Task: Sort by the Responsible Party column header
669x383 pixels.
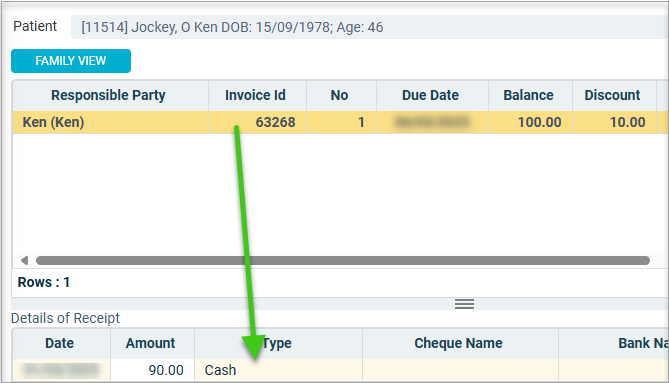Action: coord(111,95)
